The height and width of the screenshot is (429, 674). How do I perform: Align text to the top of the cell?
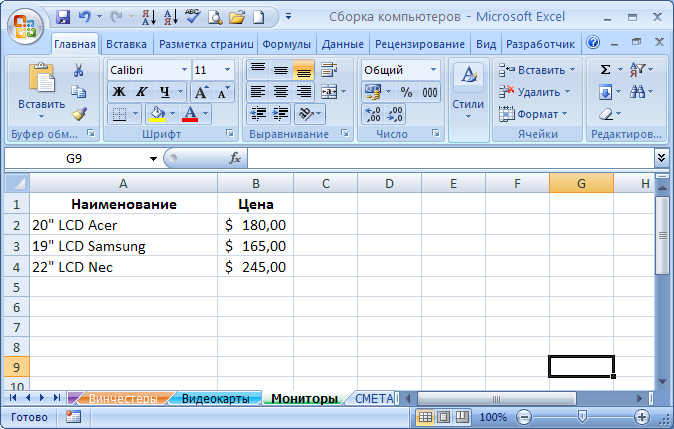(258, 70)
